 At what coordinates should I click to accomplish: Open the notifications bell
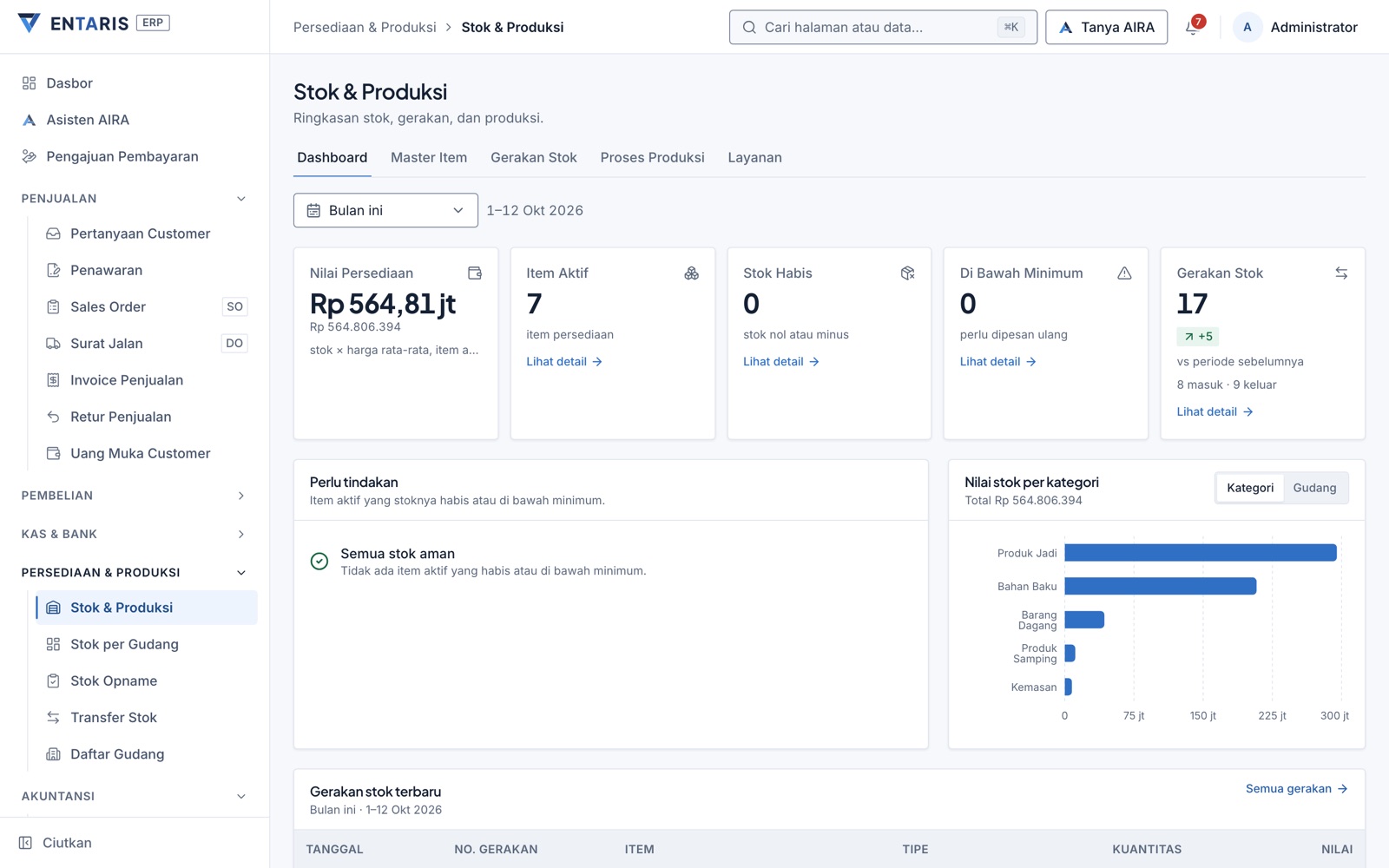pos(1194,27)
